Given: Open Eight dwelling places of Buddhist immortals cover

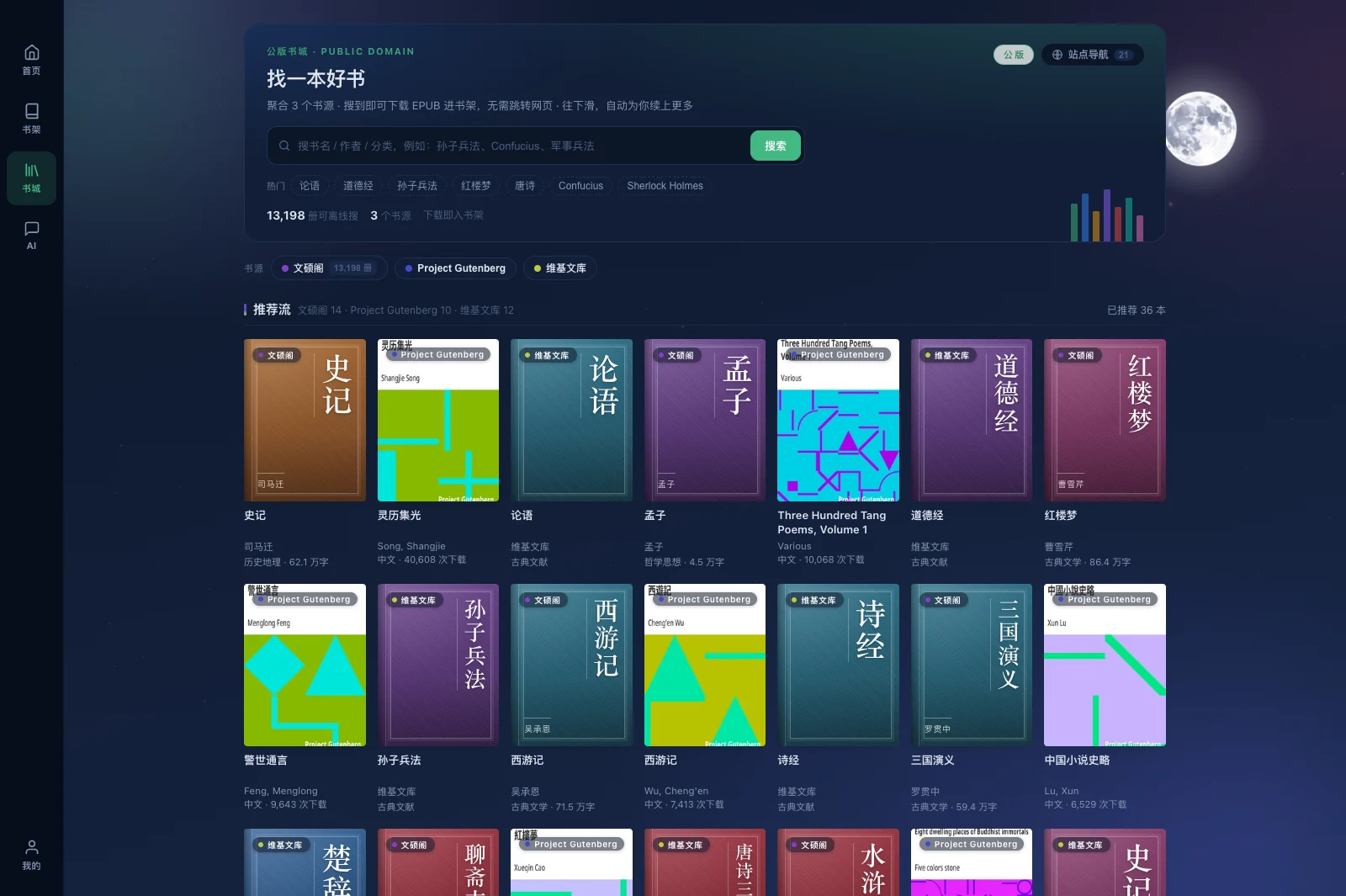Looking at the screenshot, I should click(x=972, y=862).
